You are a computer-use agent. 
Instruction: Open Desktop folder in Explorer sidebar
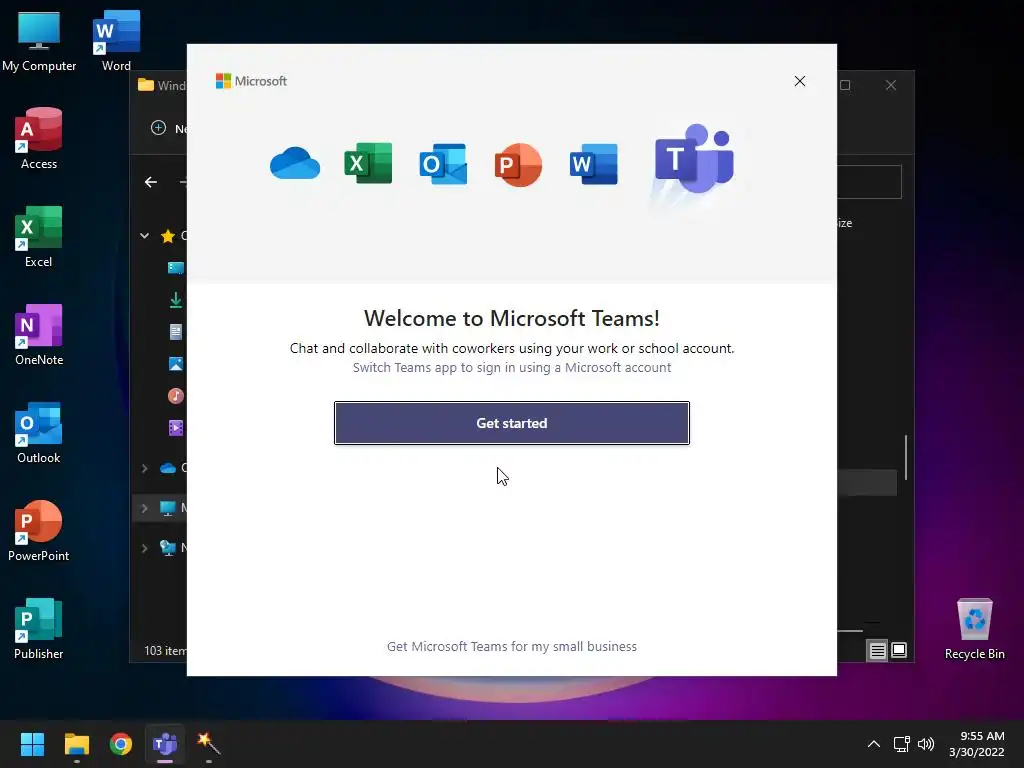coord(176,268)
